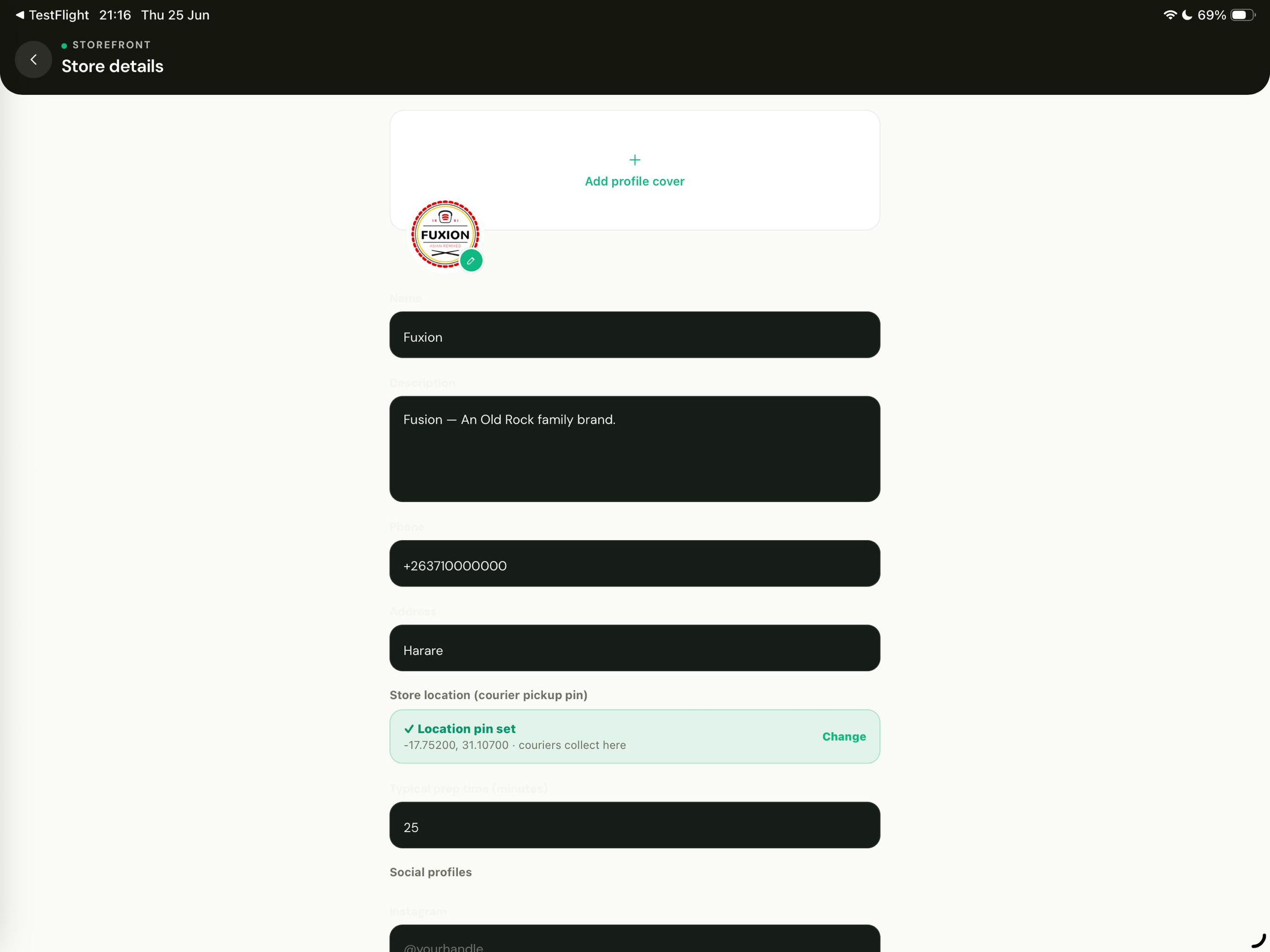This screenshot has width=1270, height=952.
Task: Click the coordinates -17.75200, 31.10700 text
Action: [456, 745]
